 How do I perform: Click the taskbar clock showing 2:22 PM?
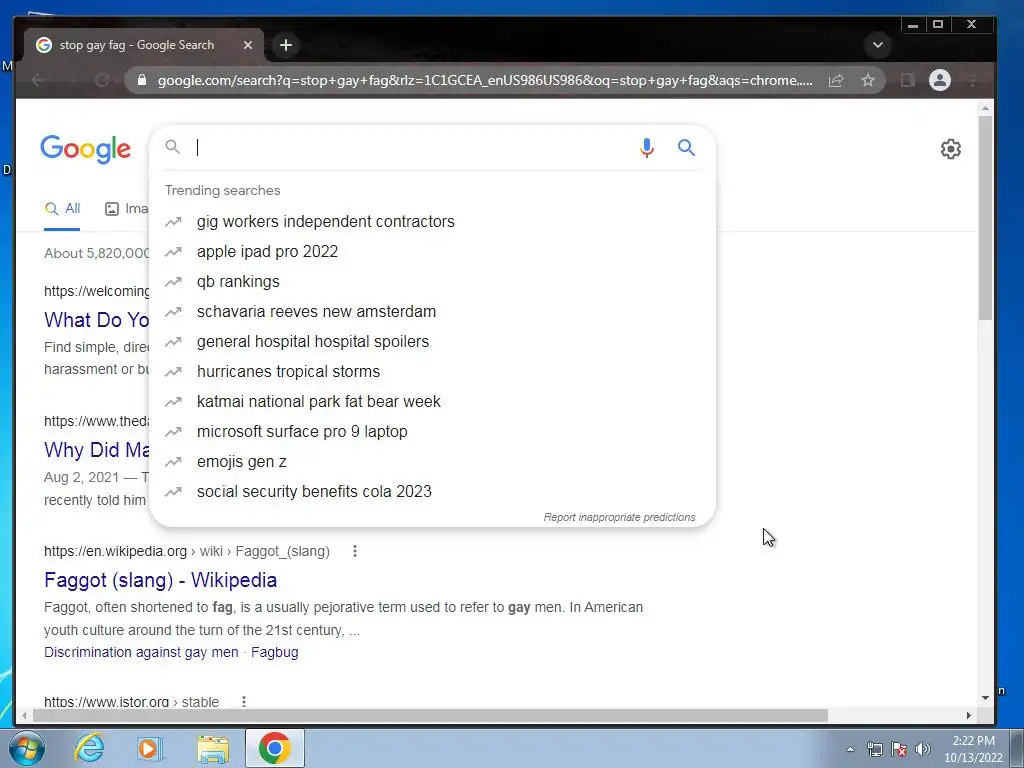point(973,749)
